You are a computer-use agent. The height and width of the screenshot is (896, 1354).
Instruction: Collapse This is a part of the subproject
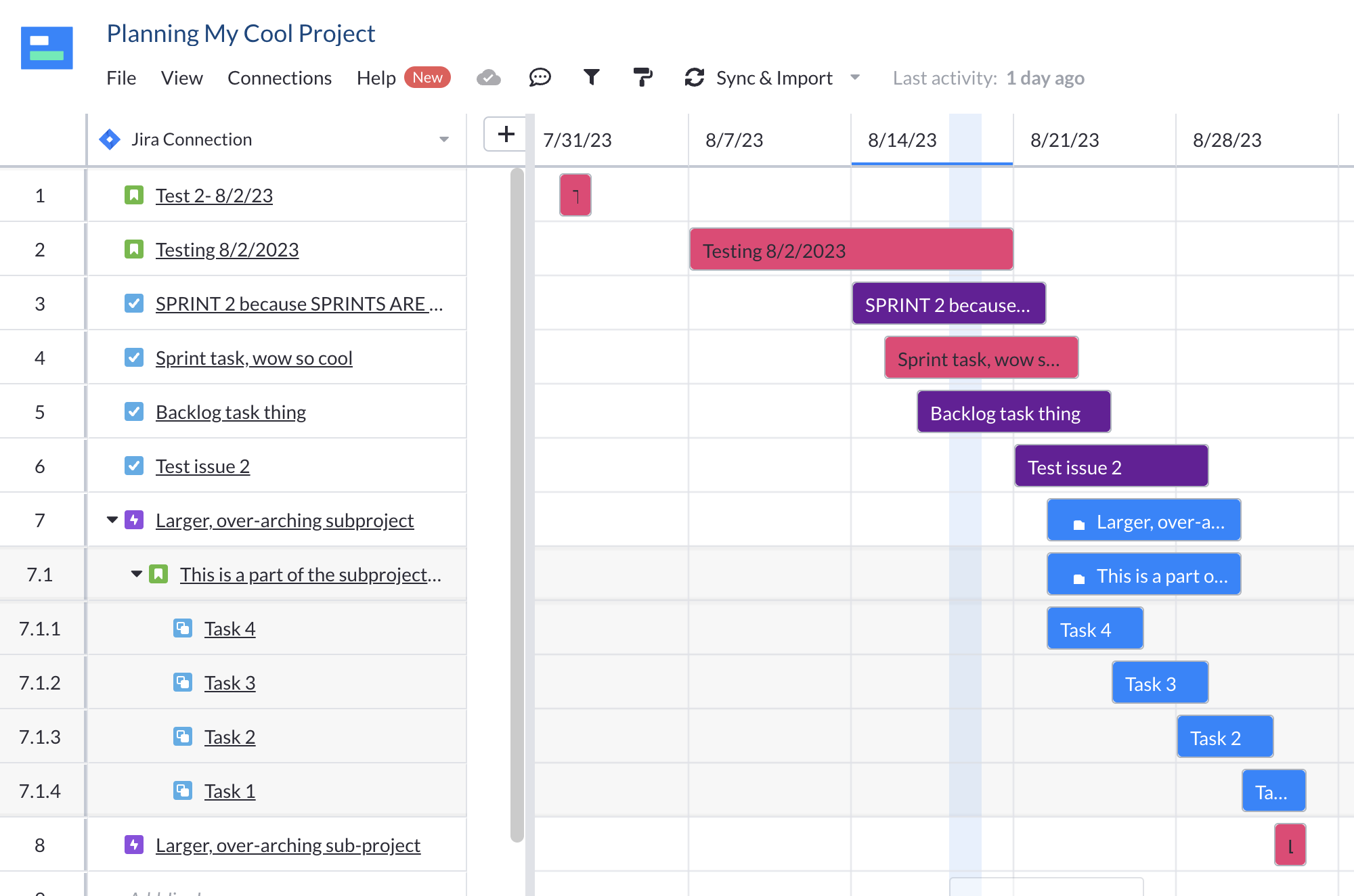pyautogui.click(x=135, y=574)
